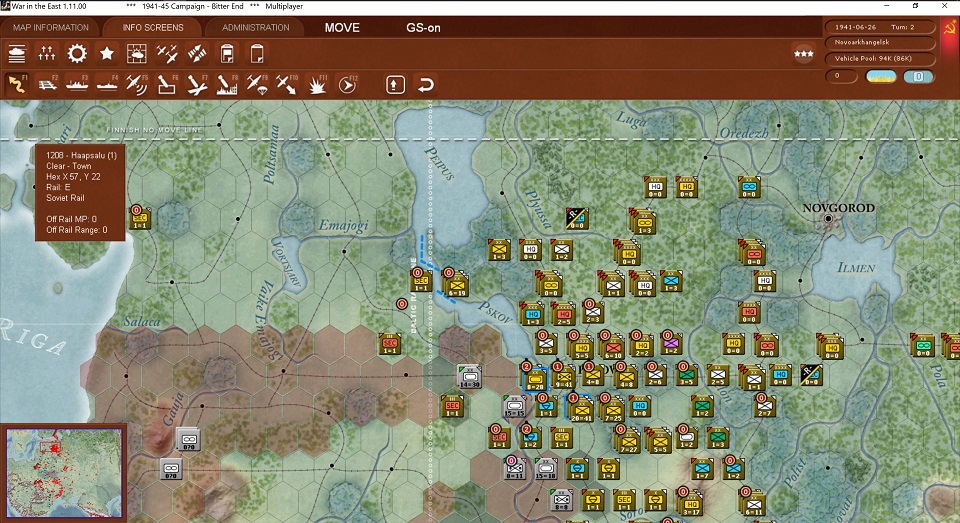Image resolution: width=960 pixels, height=523 pixels.
Task: Click the F12 end turn icon
Action: coord(347,84)
